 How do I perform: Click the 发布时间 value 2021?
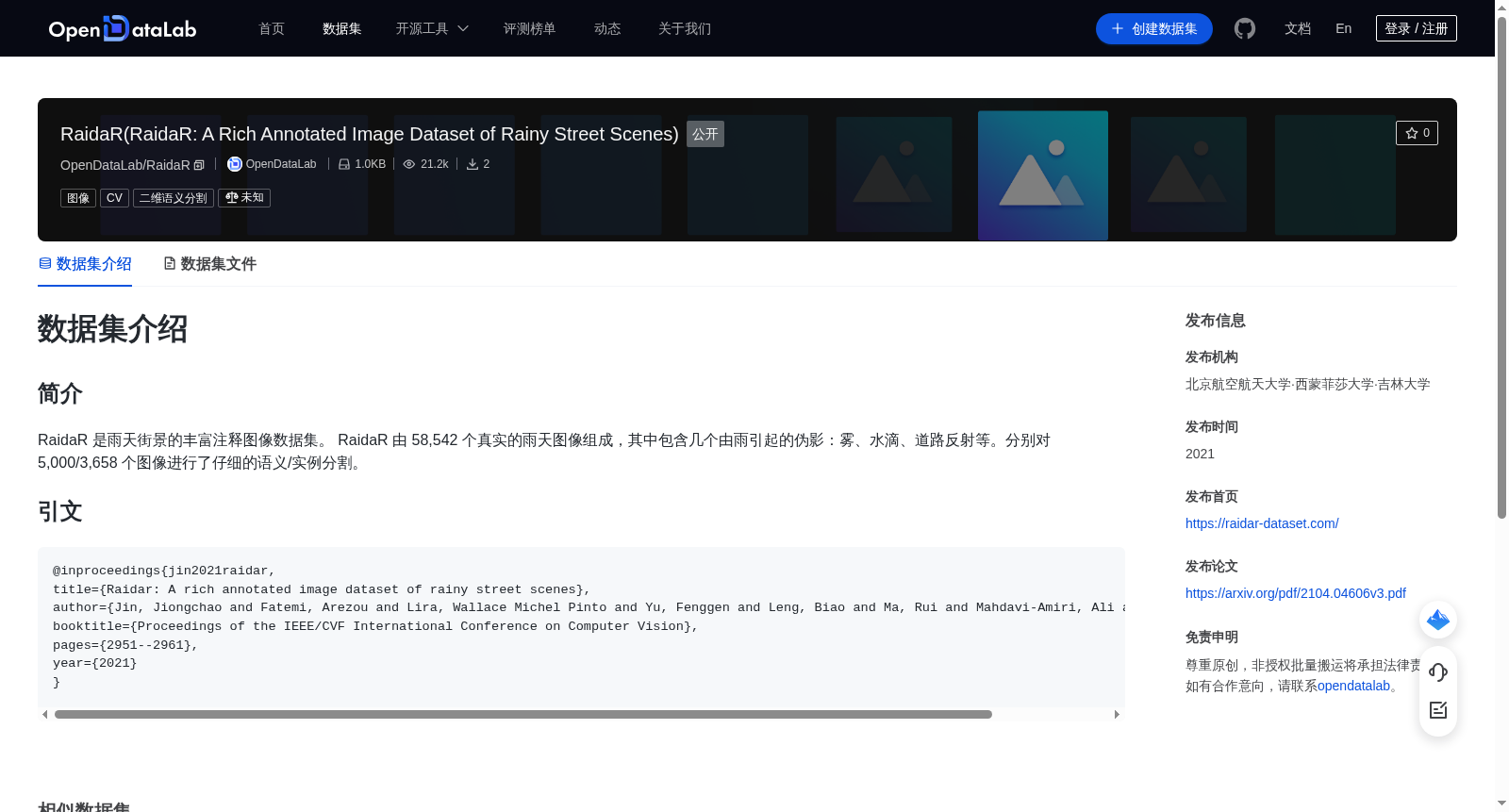(x=1200, y=454)
